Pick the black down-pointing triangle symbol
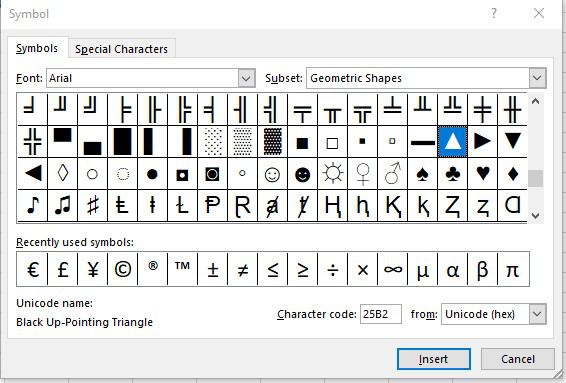The image size is (566, 383). pos(512,141)
